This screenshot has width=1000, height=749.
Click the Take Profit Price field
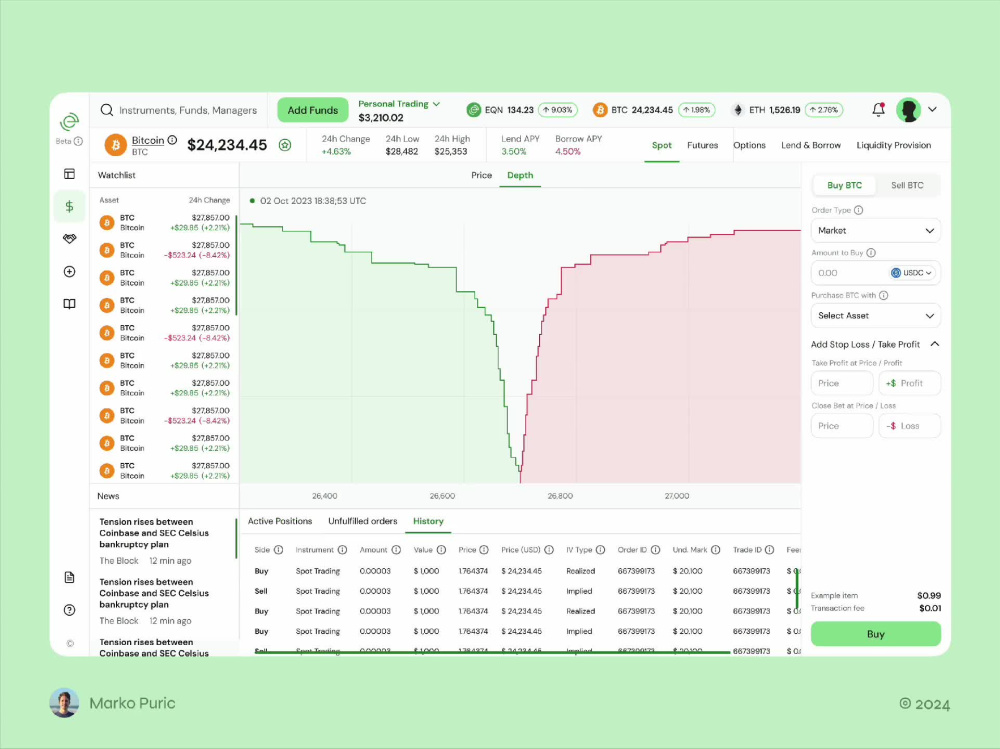pyautogui.click(x=842, y=383)
